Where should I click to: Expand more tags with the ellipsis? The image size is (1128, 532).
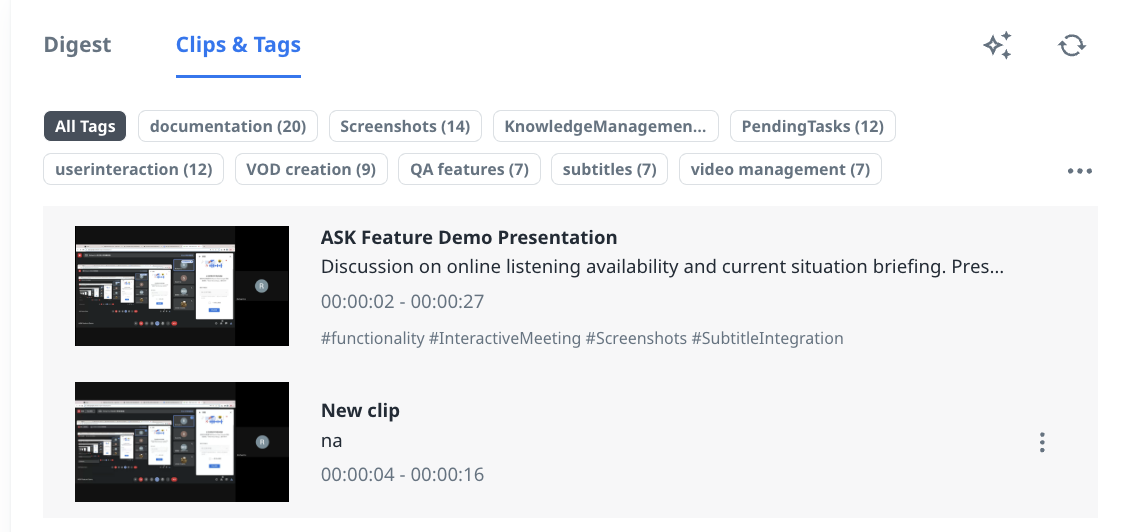pyautogui.click(x=1079, y=171)
